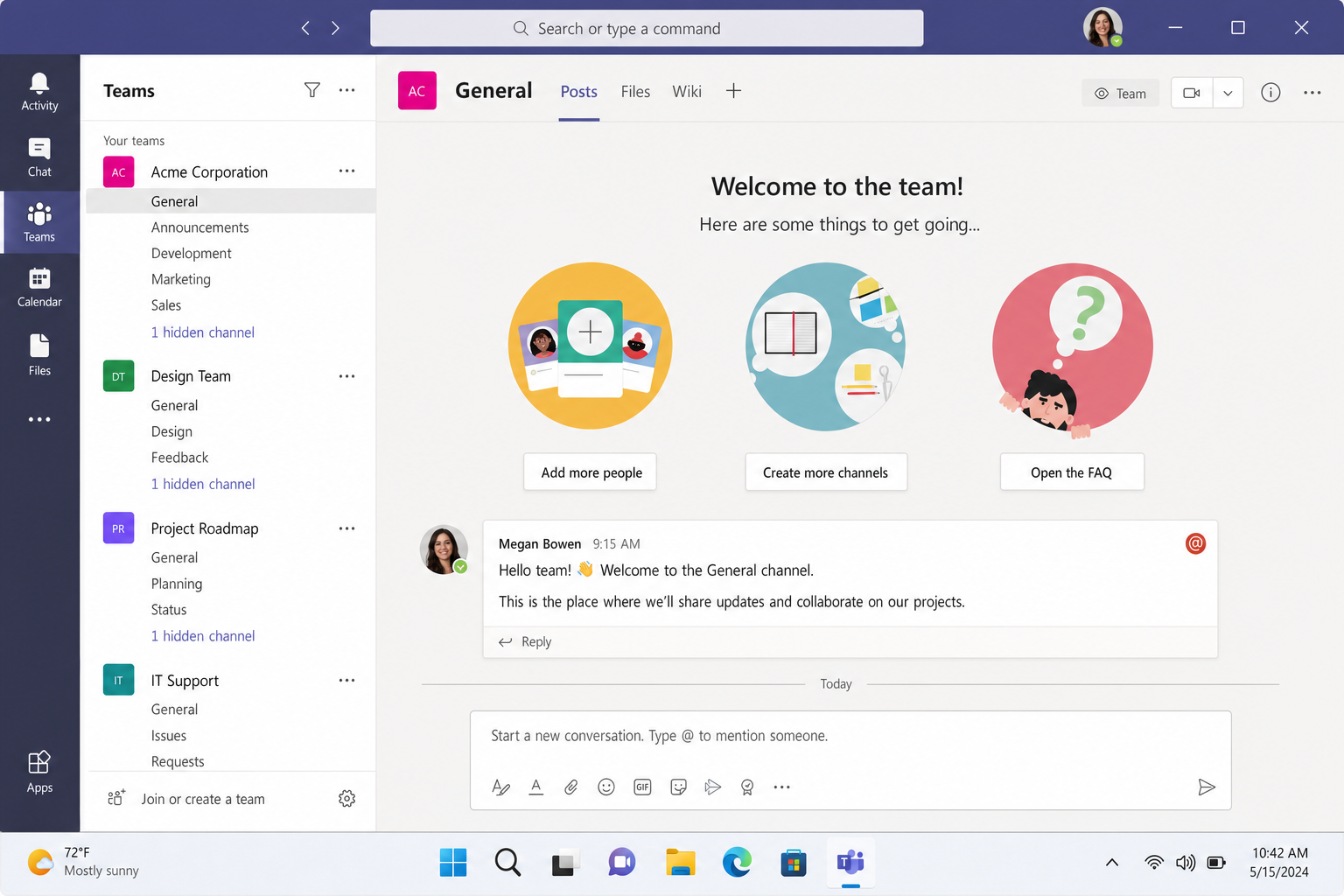Open Files in the left rail
Screen dimensions: 1344x896
click(39, 354)
